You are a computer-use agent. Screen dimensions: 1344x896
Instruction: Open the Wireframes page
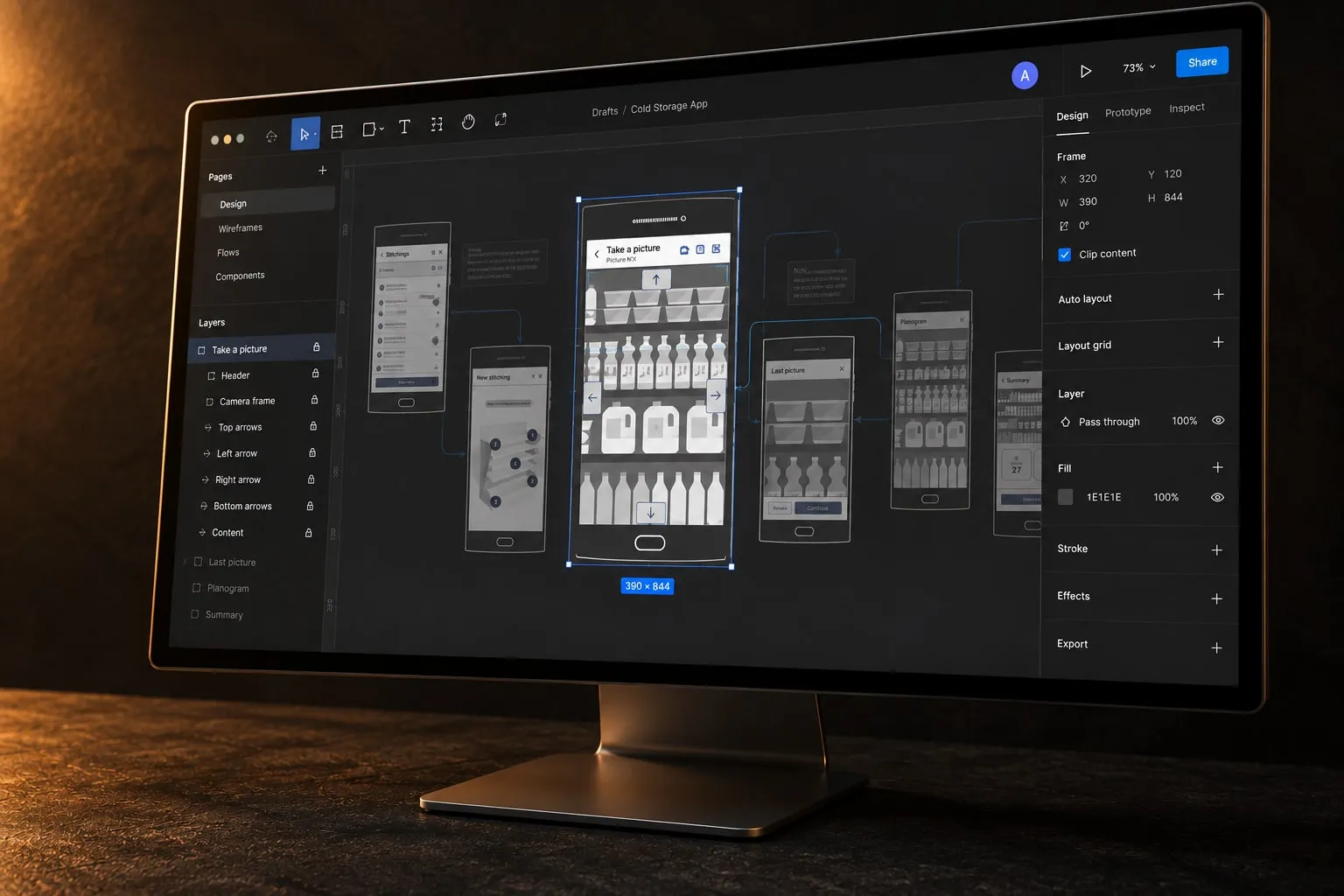coord(241,228)
